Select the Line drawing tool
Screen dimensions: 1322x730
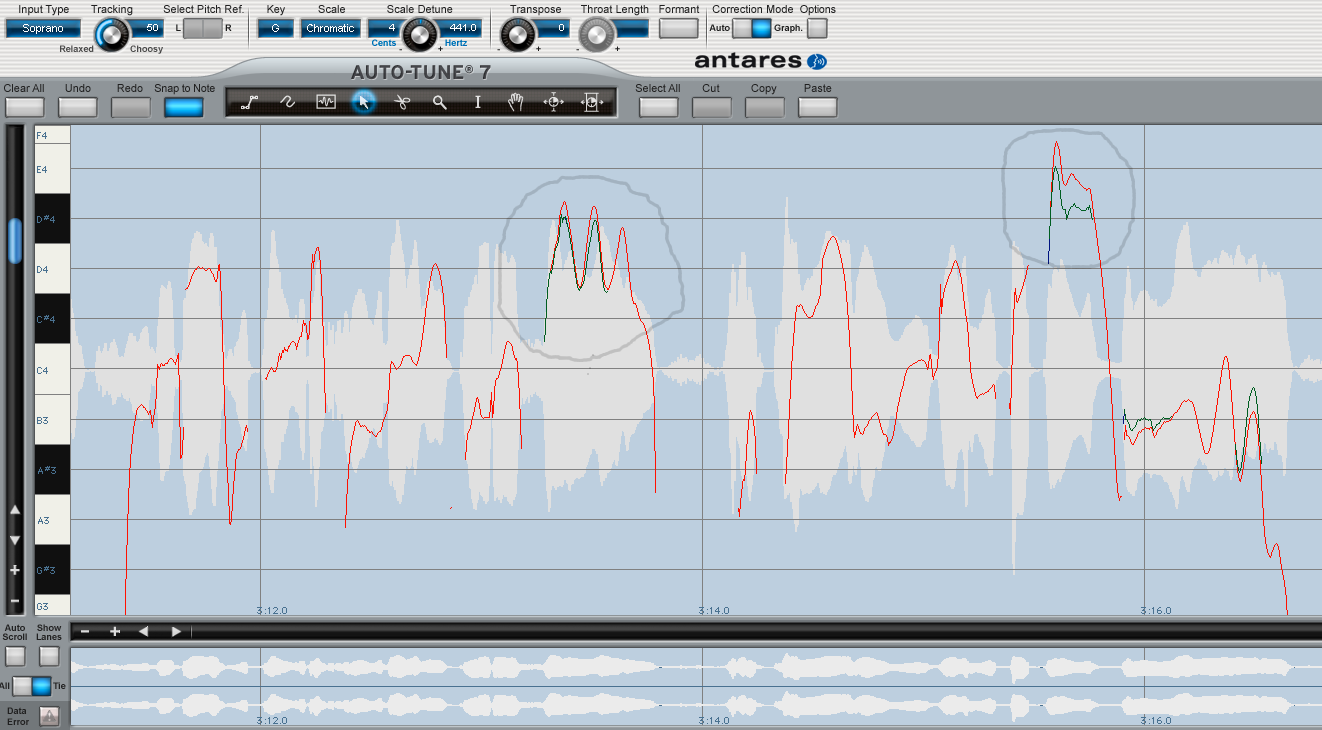(x=250, y=102)
